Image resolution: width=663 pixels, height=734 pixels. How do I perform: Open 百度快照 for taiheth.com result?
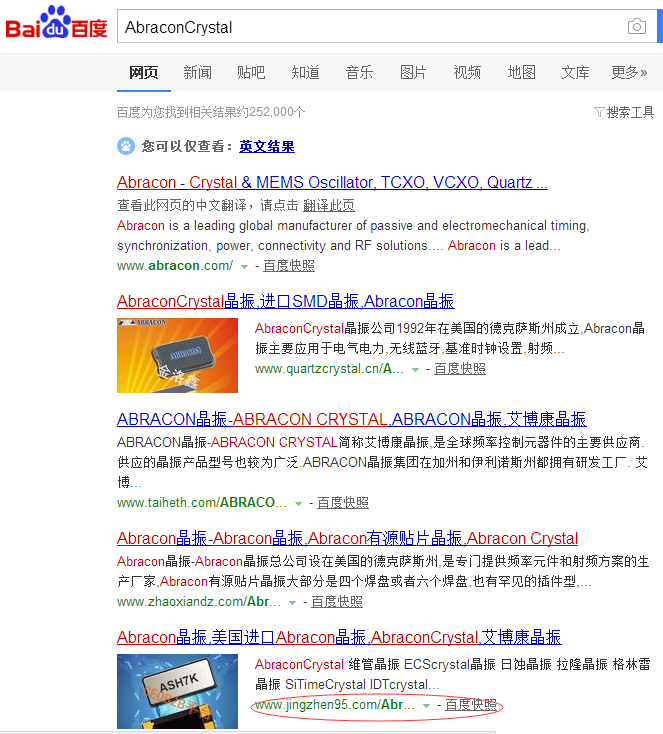[x=343, y=503]
